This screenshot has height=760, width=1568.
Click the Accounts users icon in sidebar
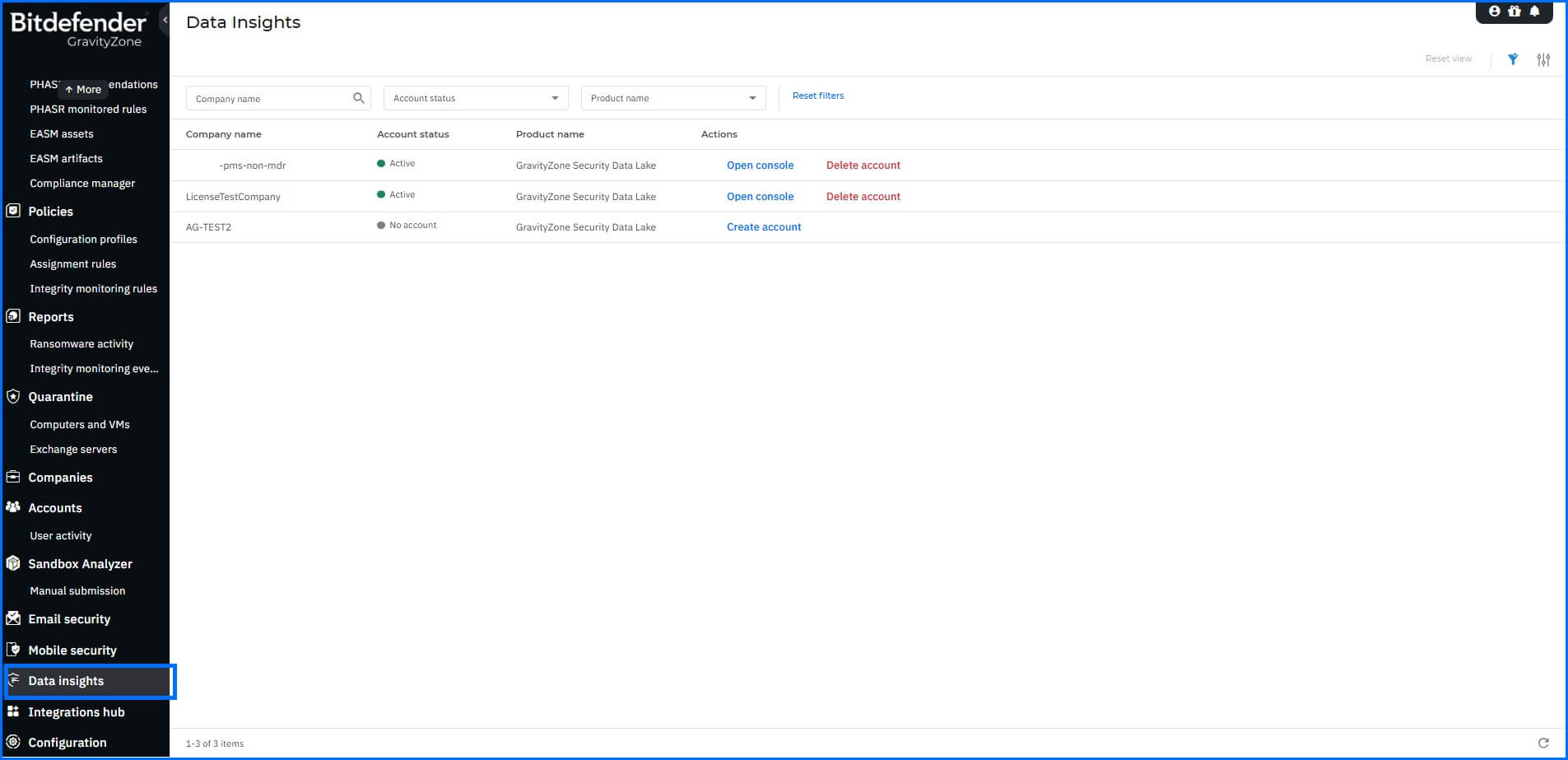(x=12, y=507)
